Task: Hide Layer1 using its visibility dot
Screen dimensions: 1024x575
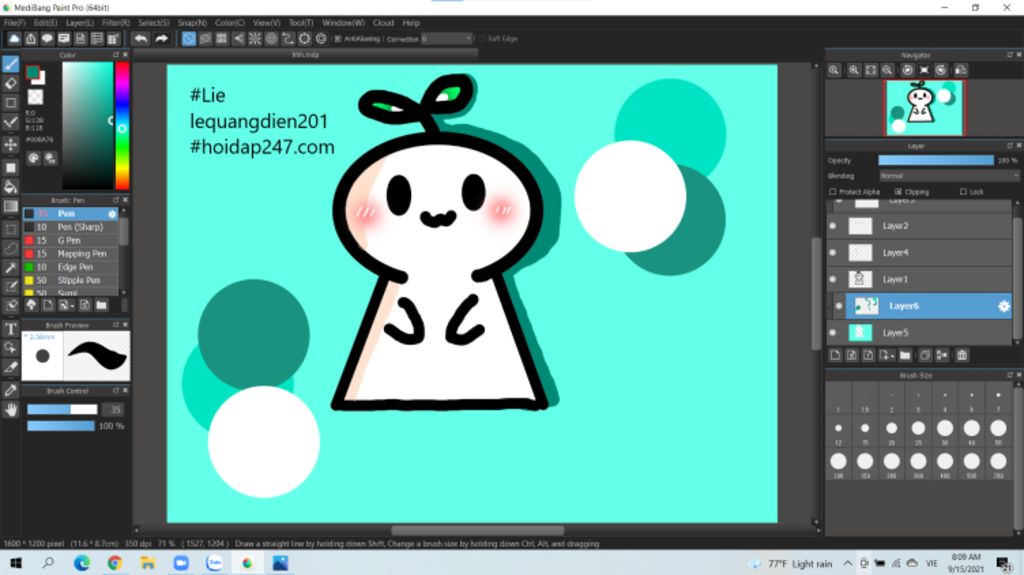Action: tap(833, 279)
